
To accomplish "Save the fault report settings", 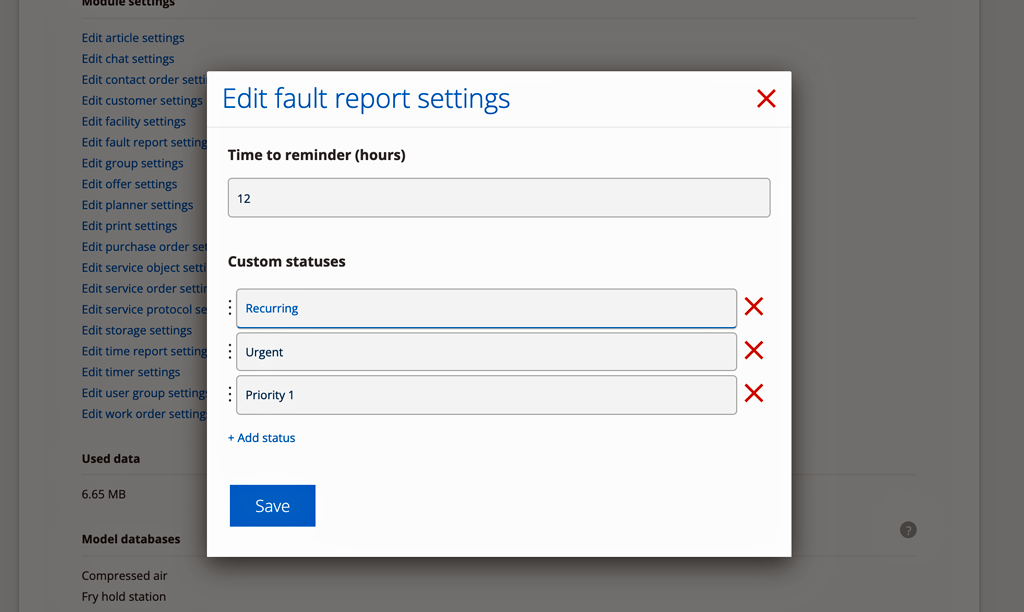I will [272, 506].
